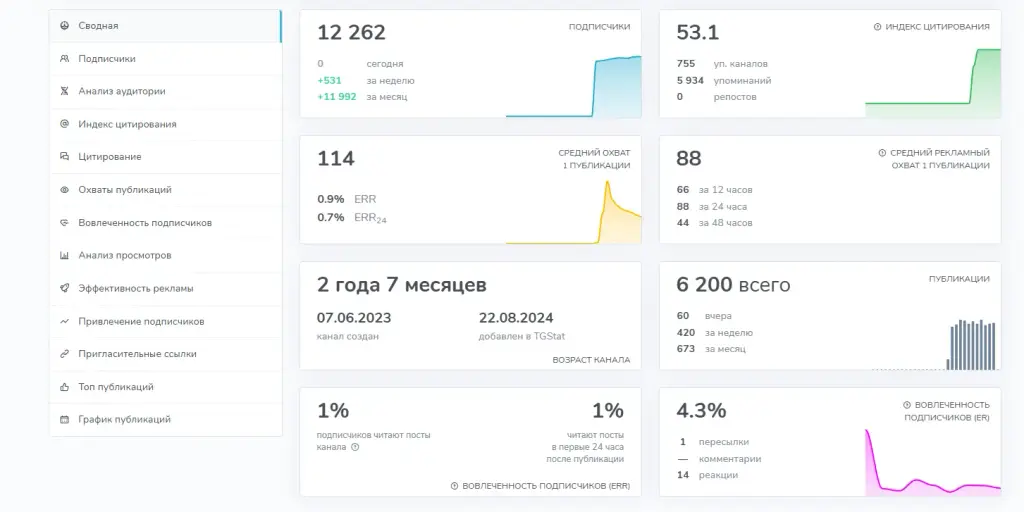Open График публикаций section
This screenshot has width=1024, height=512.
point(165,419)
